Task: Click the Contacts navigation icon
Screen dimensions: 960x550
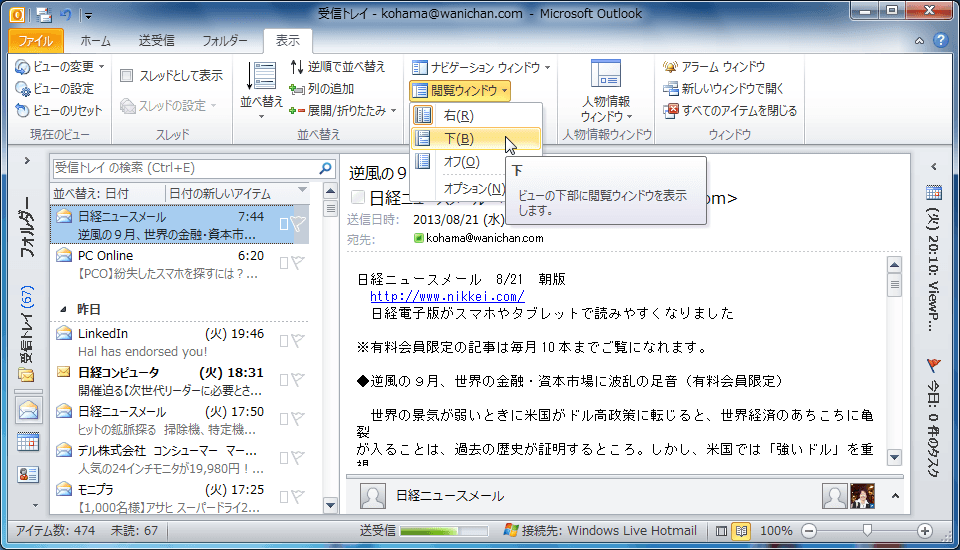Action: click(28, 474)
